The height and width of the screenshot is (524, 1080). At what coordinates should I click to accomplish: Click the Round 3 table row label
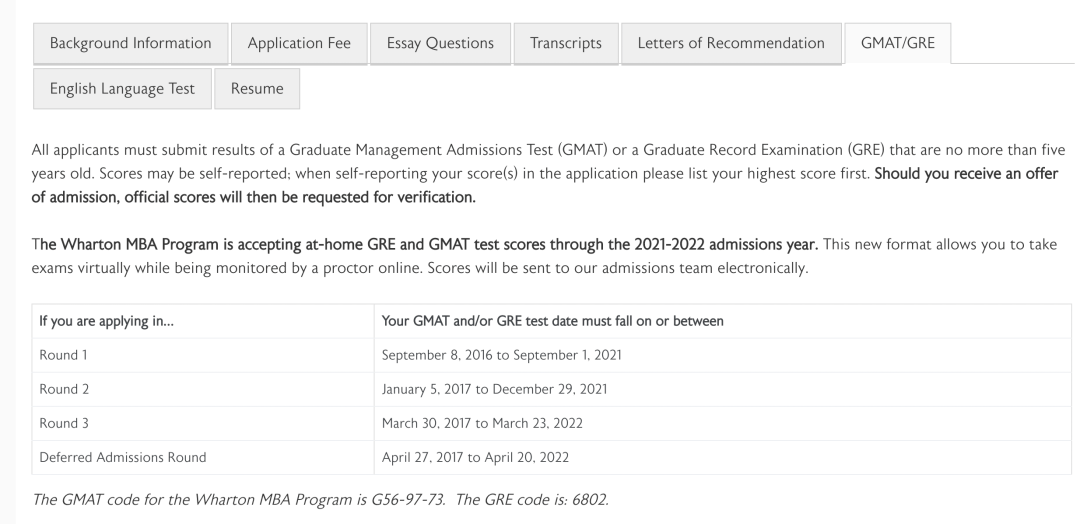(x=64, y=423)
